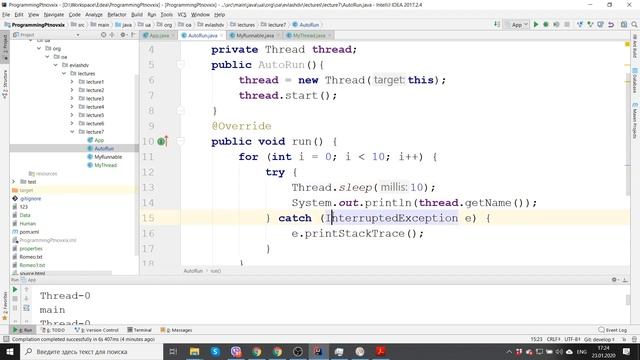640x360 pixels.
Task: Switch to the MyThread.java tab
Action: point(309,36)
